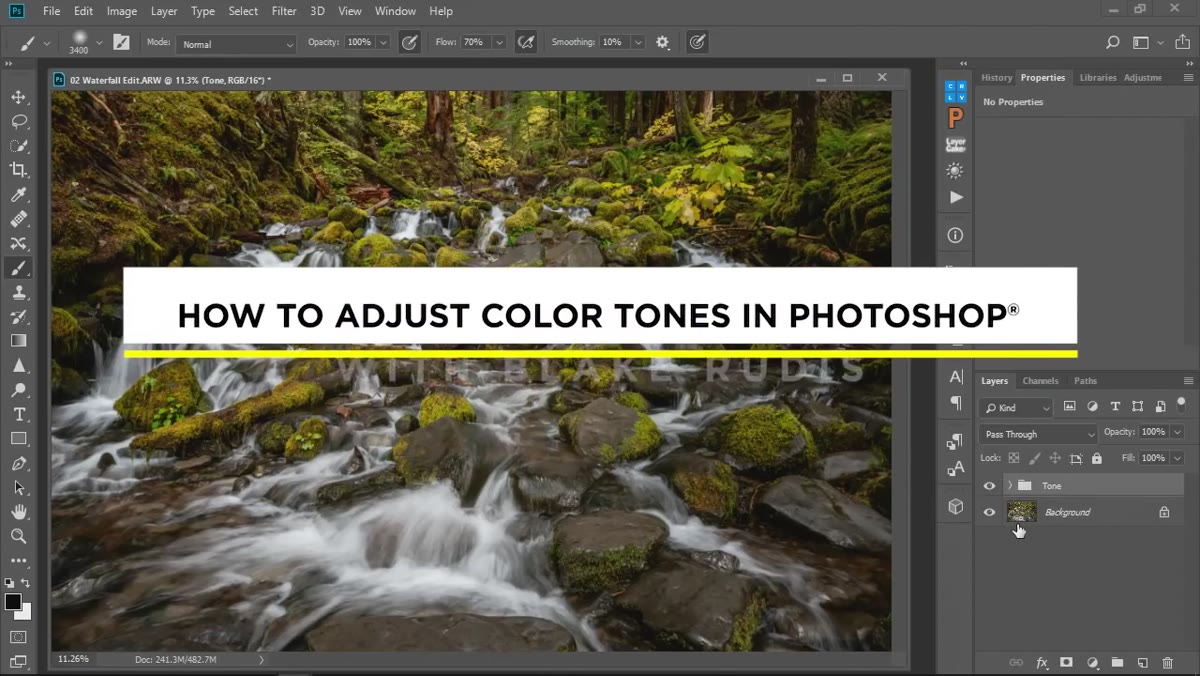The height and width of the screenshot is (676, 1200).
Task: Select the Dodge tool
Action: point(18,390)
